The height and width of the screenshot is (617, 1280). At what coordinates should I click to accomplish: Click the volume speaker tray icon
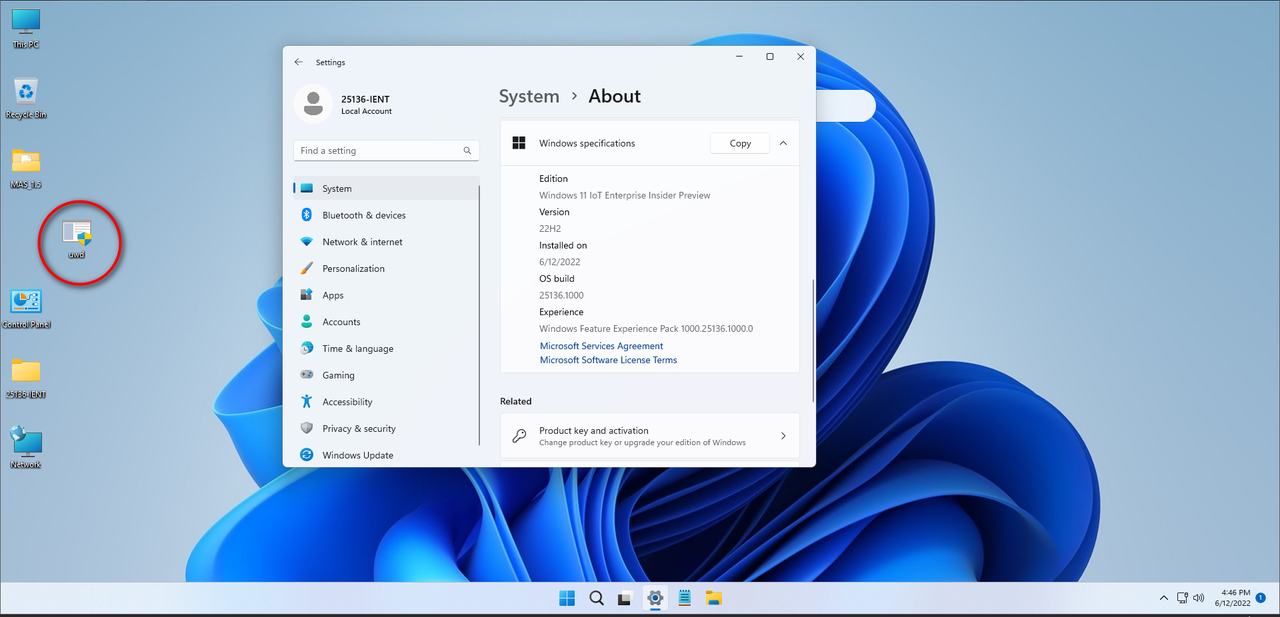[x=1198, y=598]
